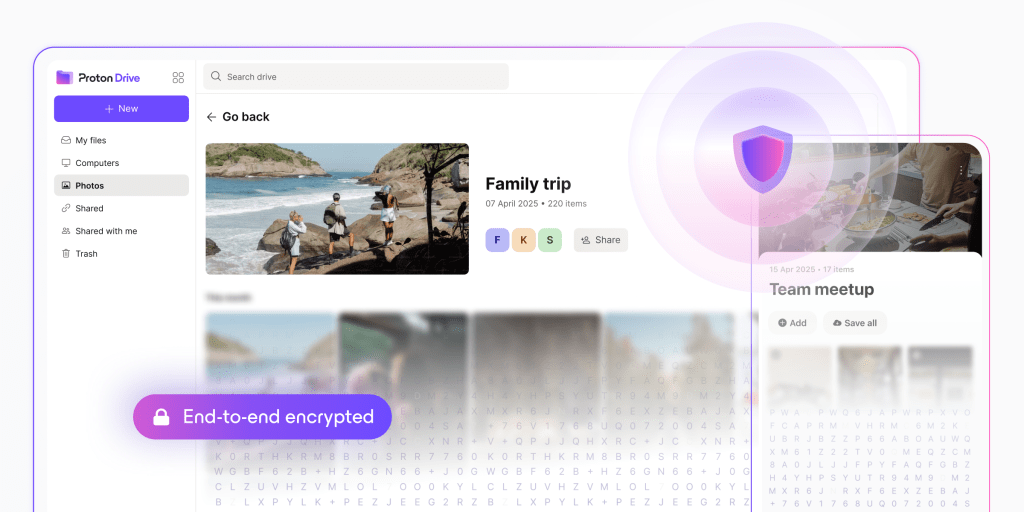Open the app switcher grid icon
1024x512 pixels.
click(x=178, y=78)
